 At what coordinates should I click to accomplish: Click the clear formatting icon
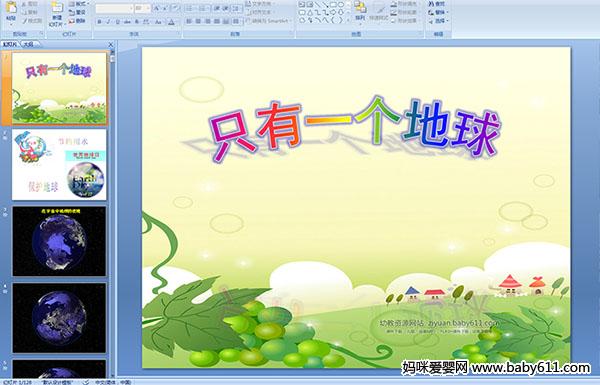[x=175, y=8]
